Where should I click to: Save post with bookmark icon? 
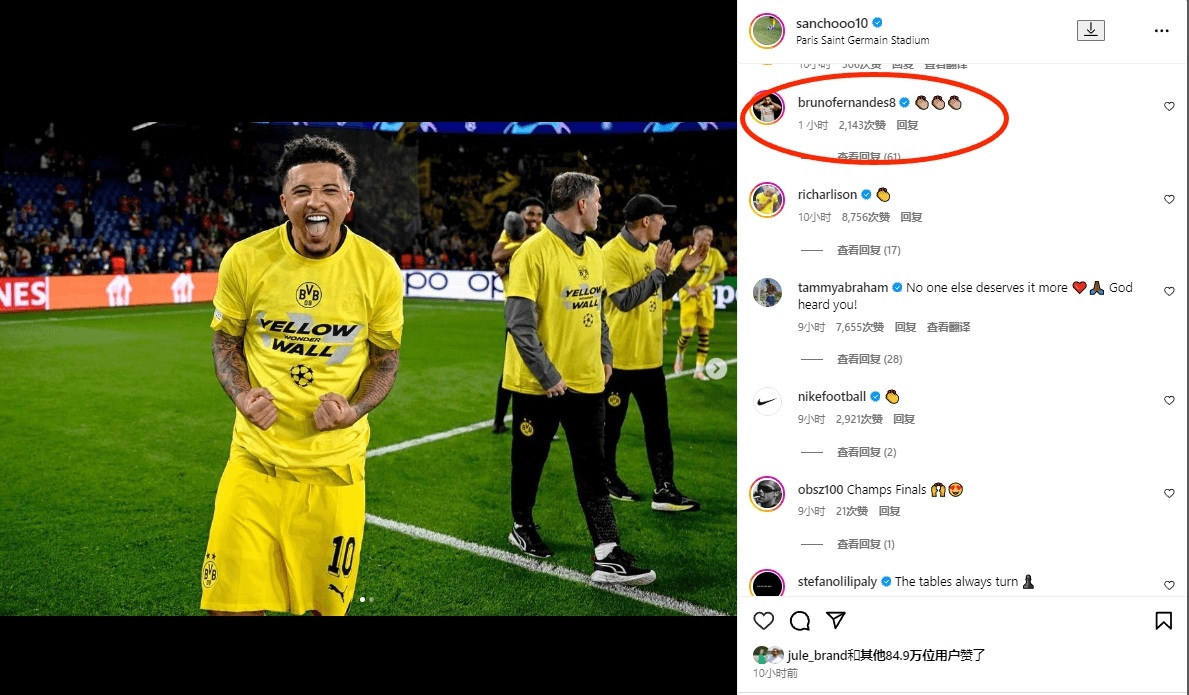1163,621
